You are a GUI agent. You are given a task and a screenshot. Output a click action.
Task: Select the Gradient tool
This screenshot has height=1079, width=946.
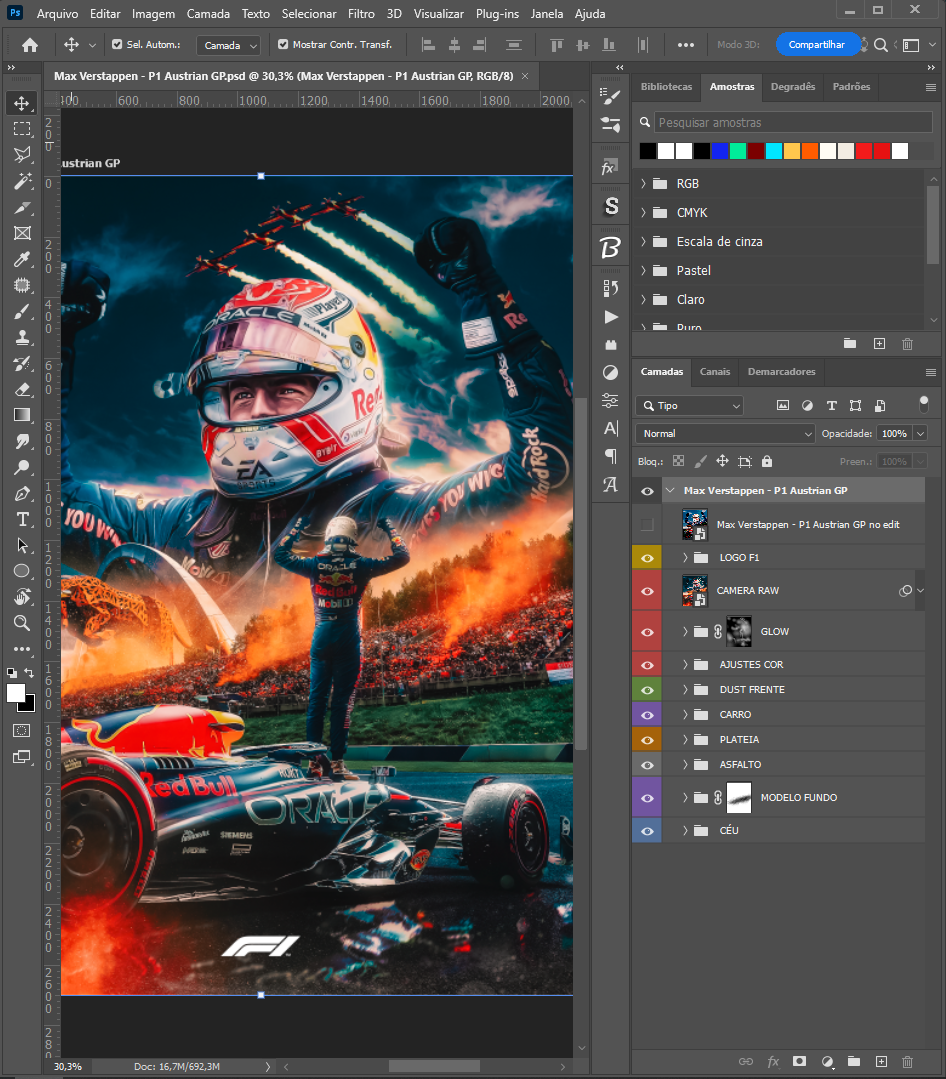22,415
